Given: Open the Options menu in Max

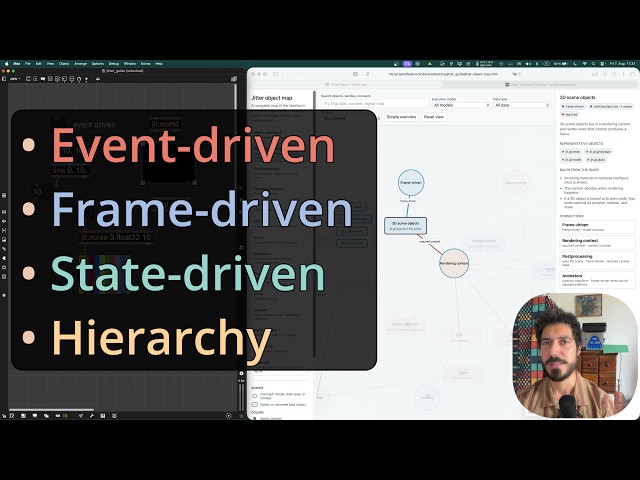Looking at the screenshot, I should click(x=98, y=64).
